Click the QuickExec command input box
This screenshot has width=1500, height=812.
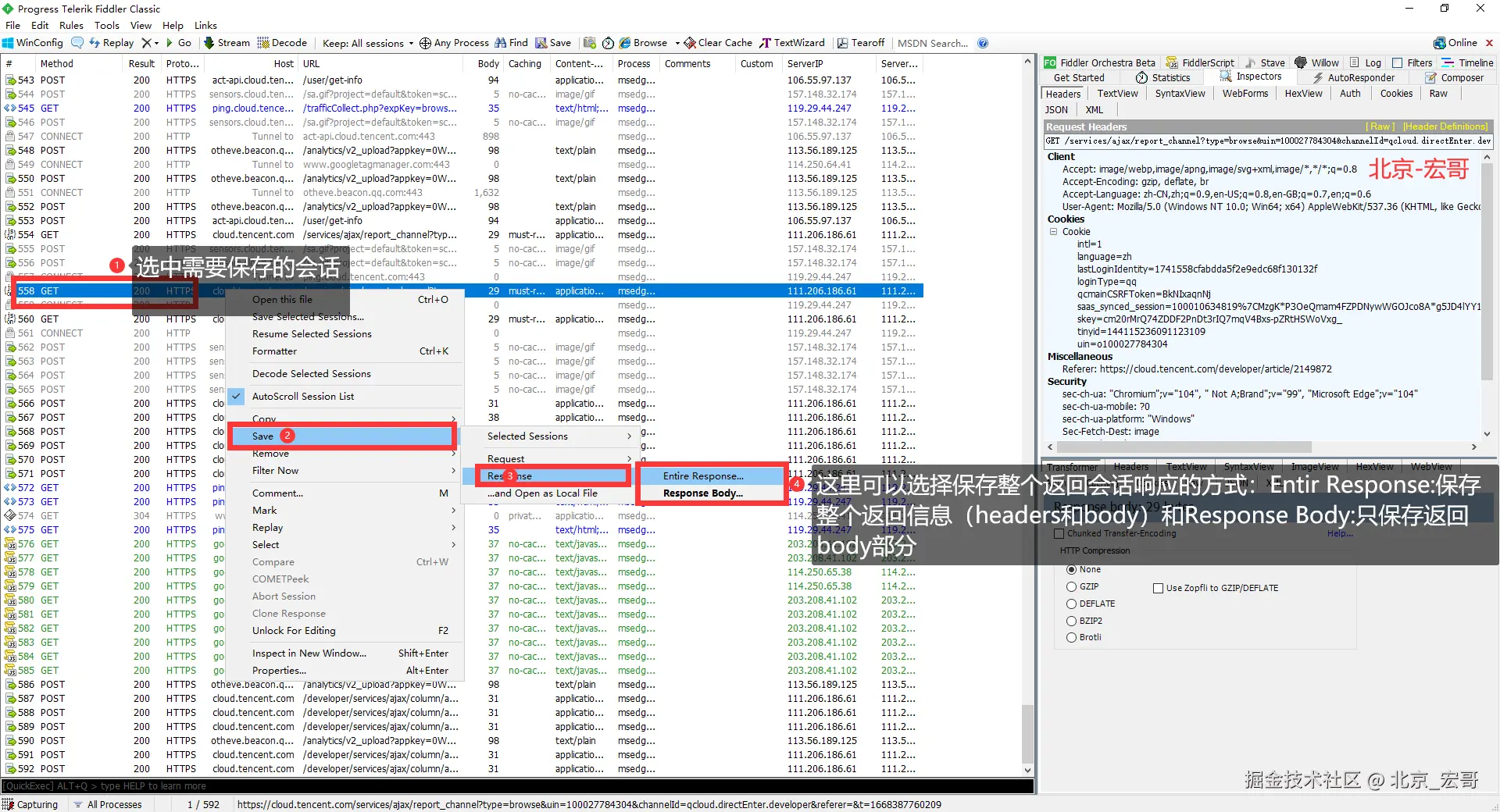[517, 786]
